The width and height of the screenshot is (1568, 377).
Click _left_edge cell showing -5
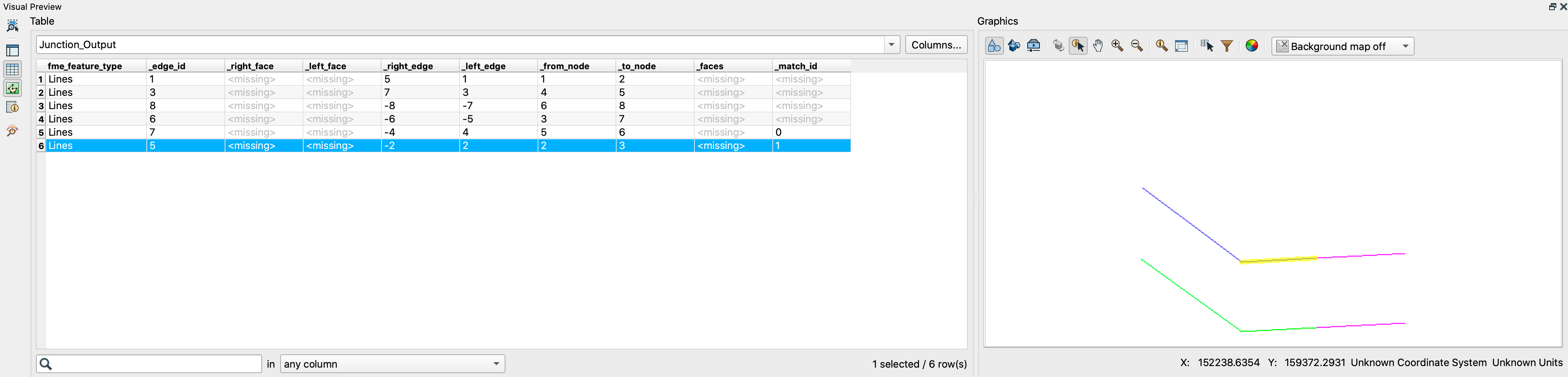point(498,119)
